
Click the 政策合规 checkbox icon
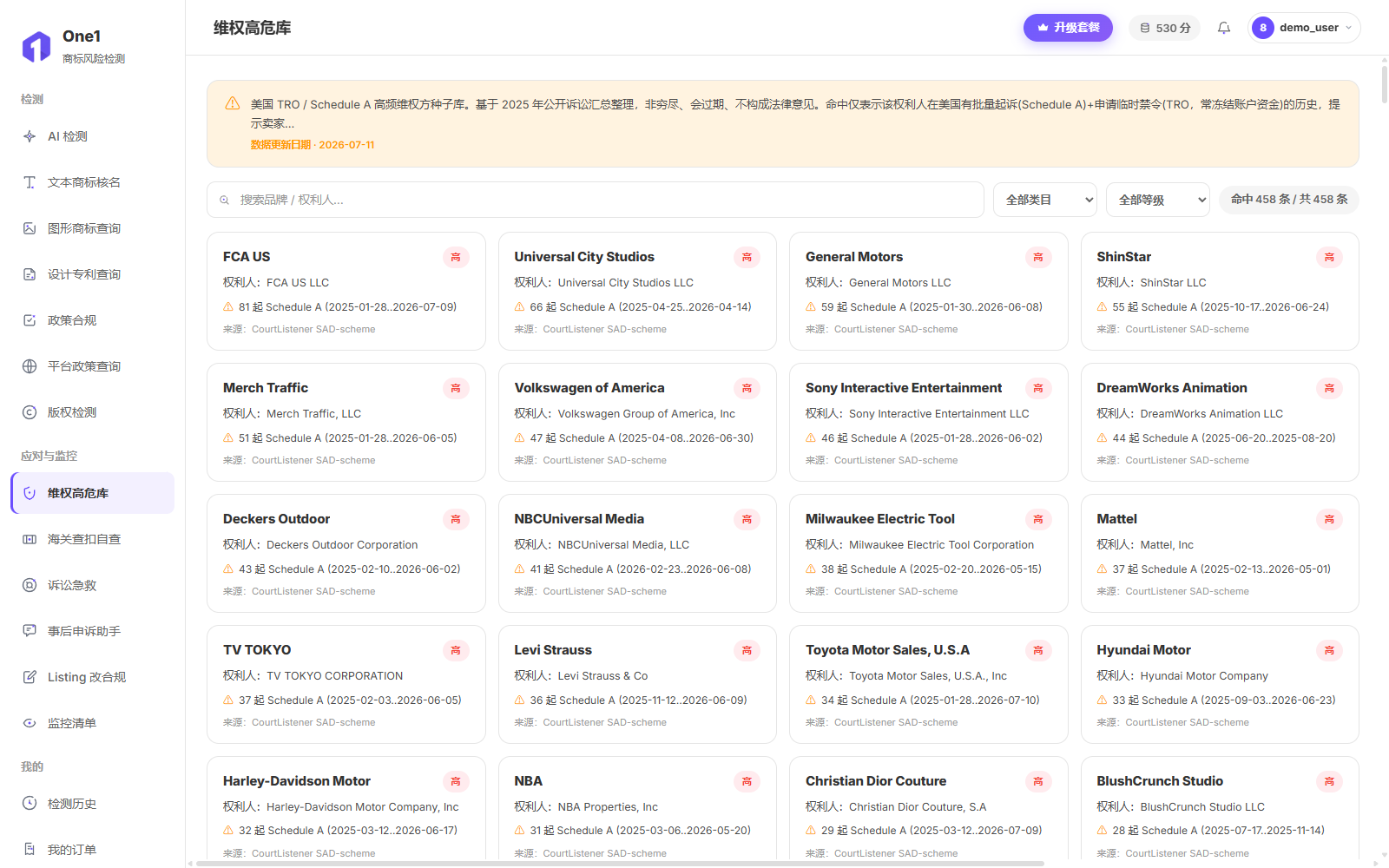(x=30, y=320)
